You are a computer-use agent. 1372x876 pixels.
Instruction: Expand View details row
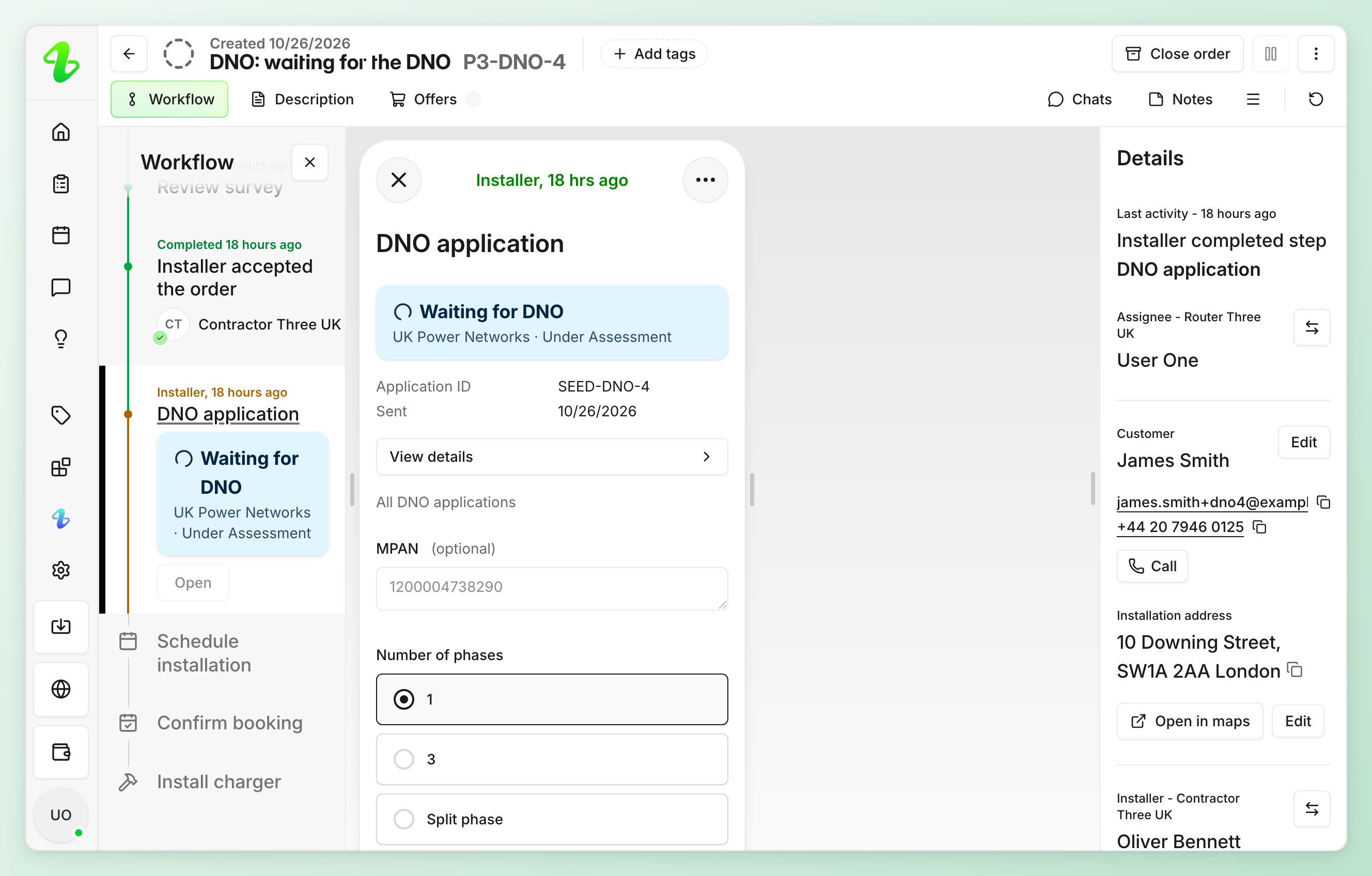pos(552,457)
